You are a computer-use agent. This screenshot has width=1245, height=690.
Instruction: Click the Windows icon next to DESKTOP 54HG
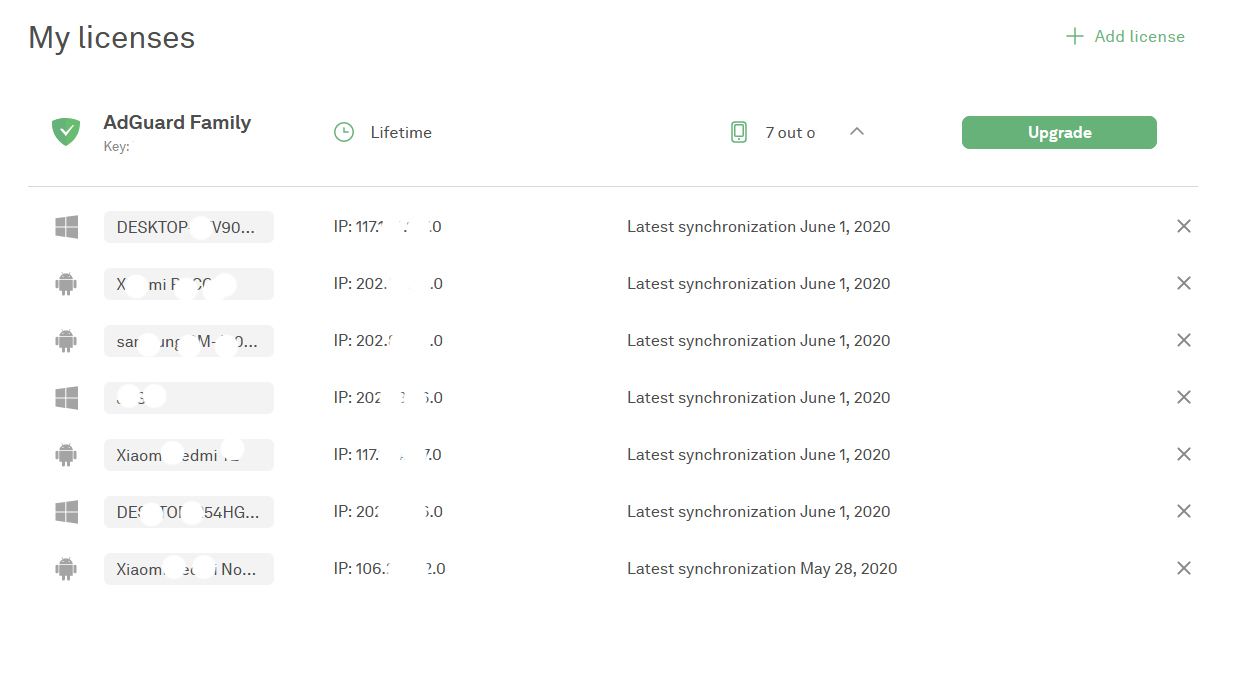point(66,512)
